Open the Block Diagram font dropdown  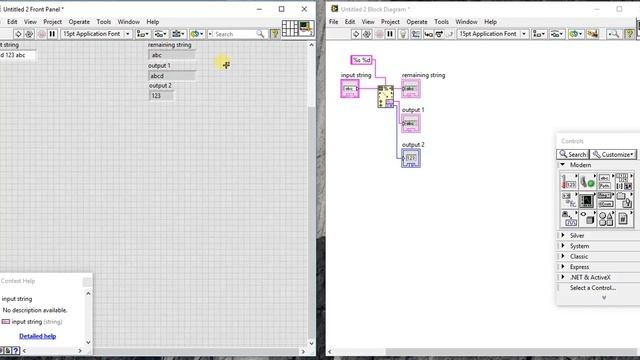click(493, 34)
